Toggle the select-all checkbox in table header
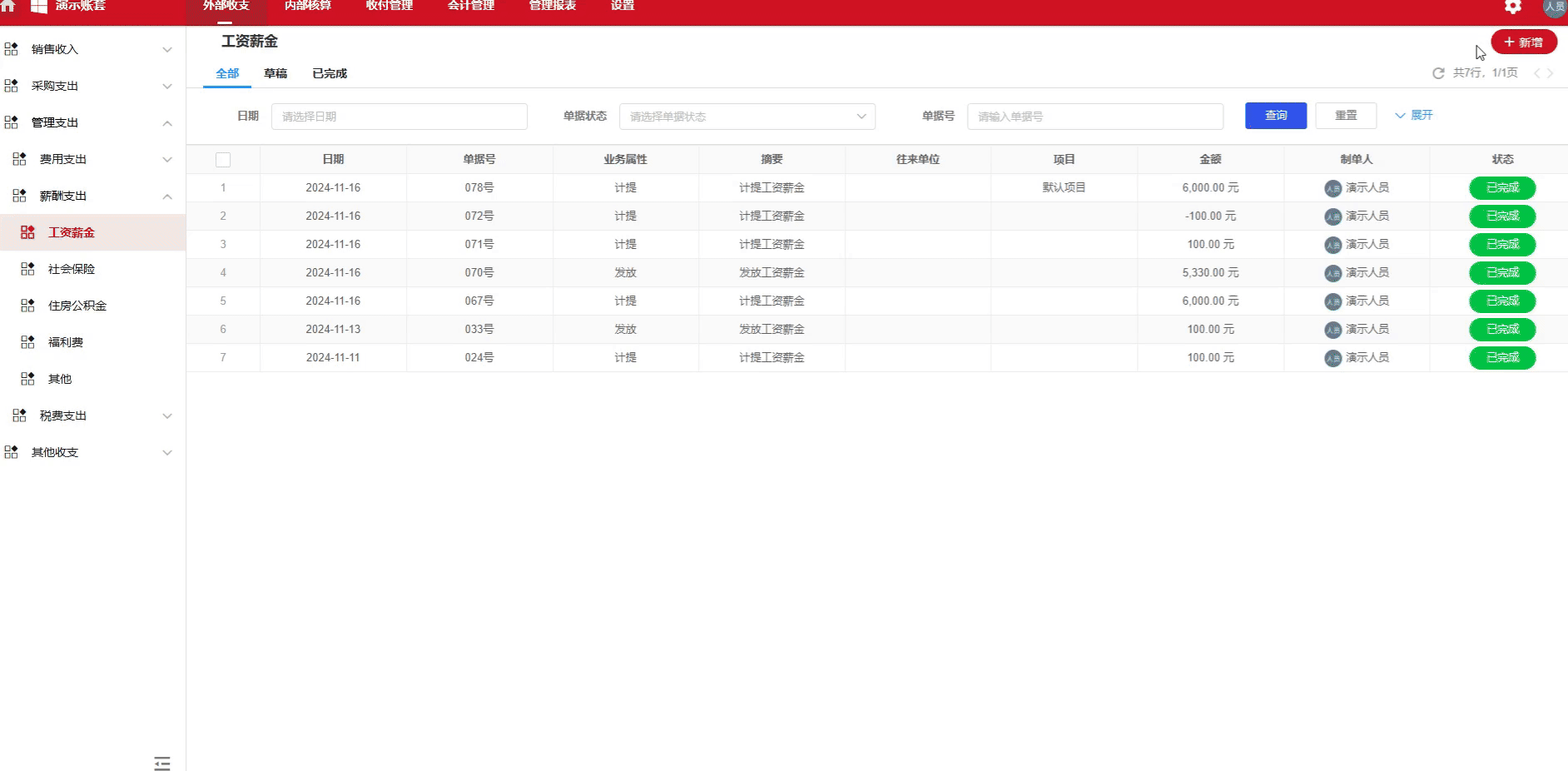This screenshot has height=771, width=1568. click(x=223, y=159)
